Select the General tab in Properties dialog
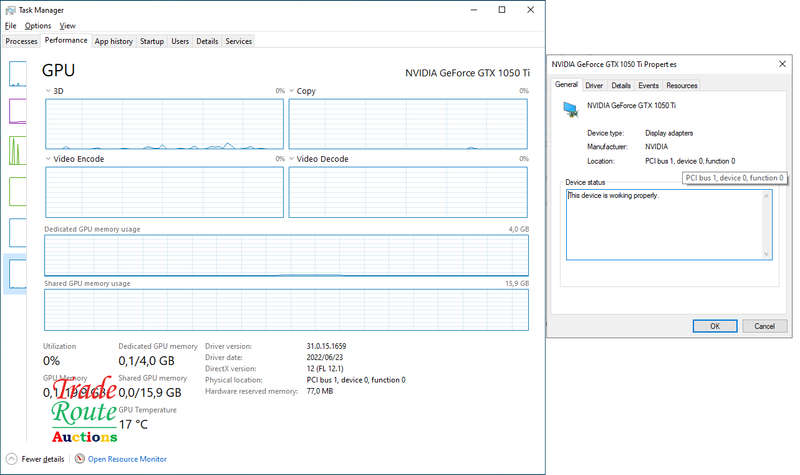The image size is (800, 475). click(x=566, y=85)
